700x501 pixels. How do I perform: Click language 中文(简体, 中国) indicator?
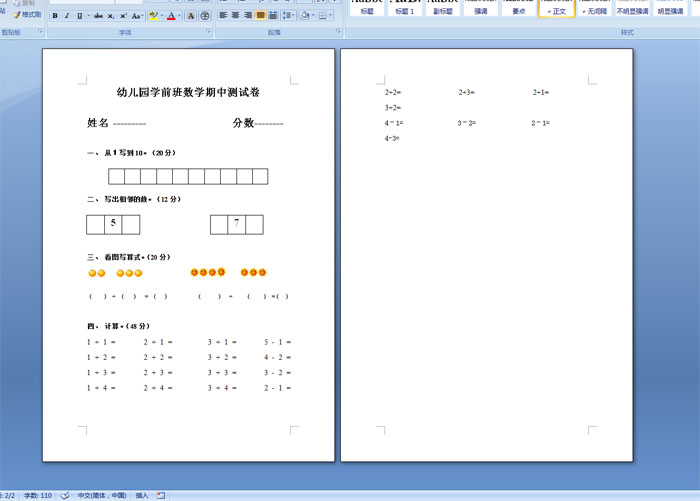102,495
